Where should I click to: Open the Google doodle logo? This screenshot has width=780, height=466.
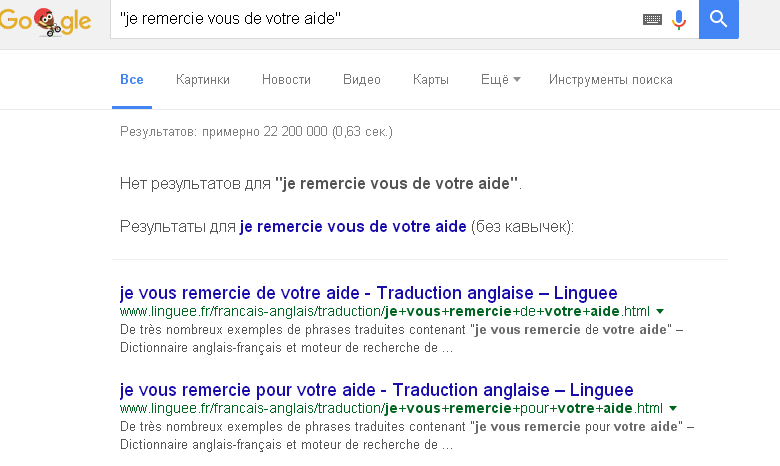coord(45,21)
